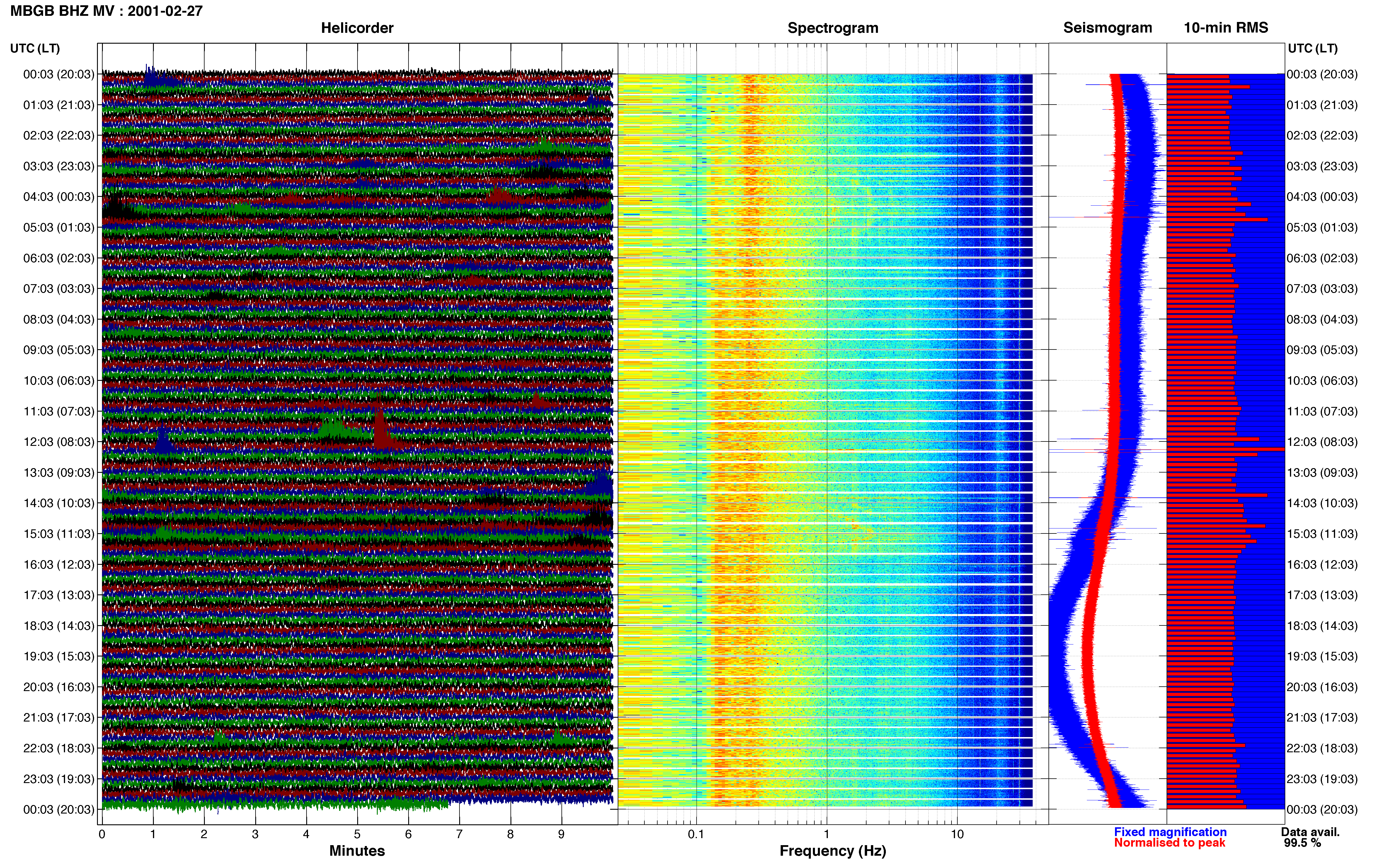The width and height of the screenshot is (1389, 868).
Task: Click left time label 19:03 (15:03)
Action: 59,656
